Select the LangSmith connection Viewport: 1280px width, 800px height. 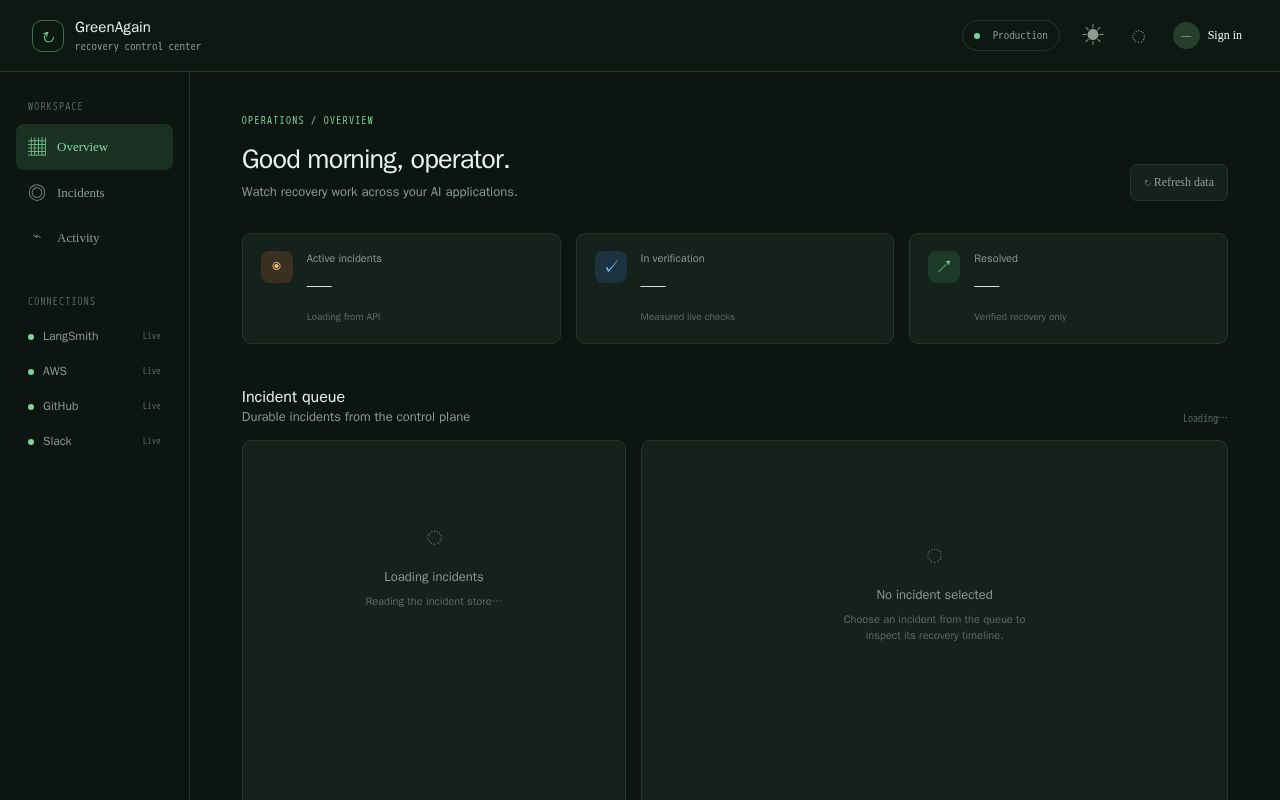pyautogui.click(x=94, y=336)
